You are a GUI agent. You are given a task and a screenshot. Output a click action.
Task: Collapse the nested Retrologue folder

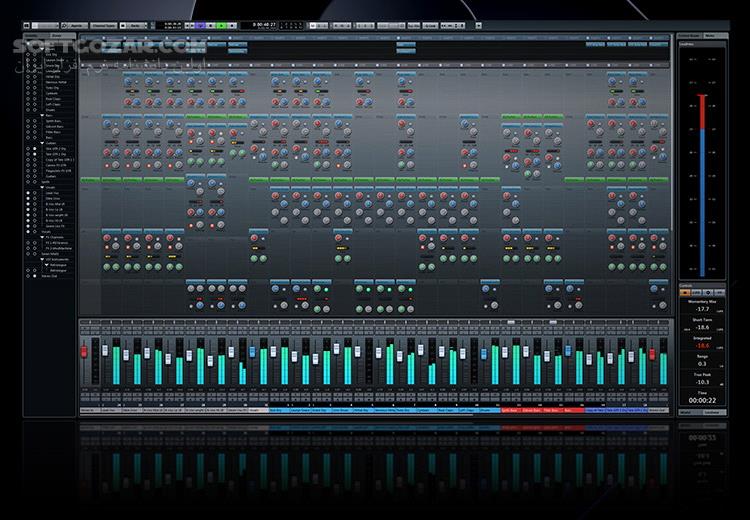point(46,265)
